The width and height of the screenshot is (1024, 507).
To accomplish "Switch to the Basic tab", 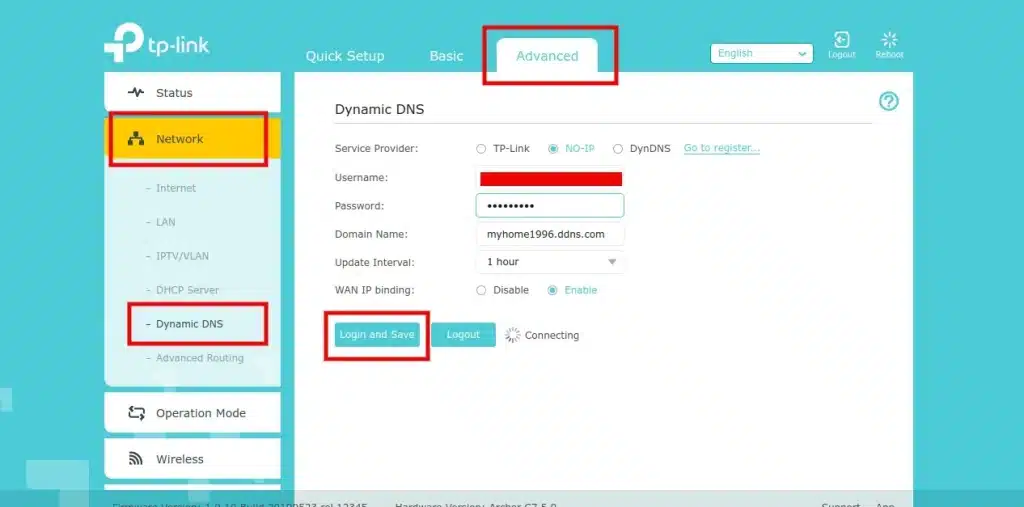I will click(446, 56).
